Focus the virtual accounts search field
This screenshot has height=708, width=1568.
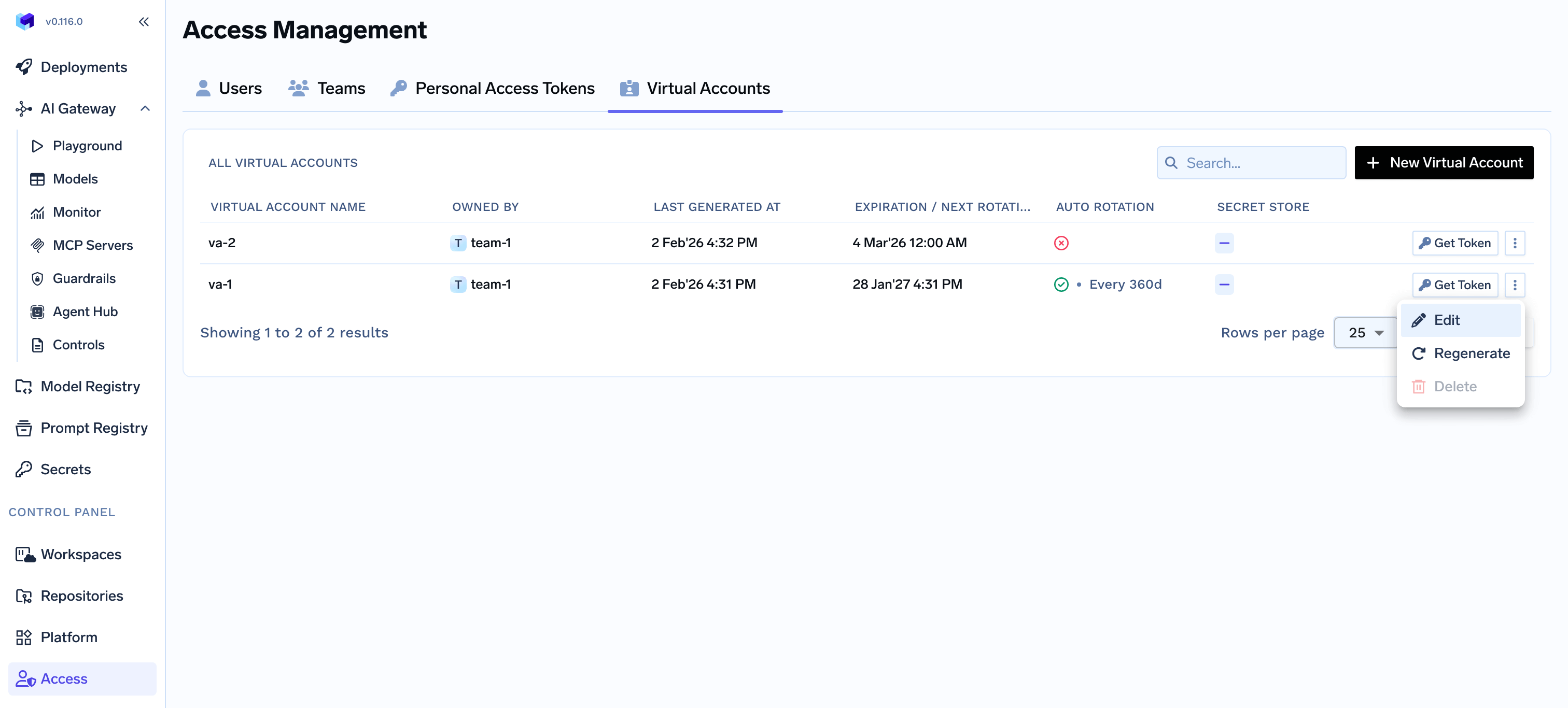point(1260,163)
